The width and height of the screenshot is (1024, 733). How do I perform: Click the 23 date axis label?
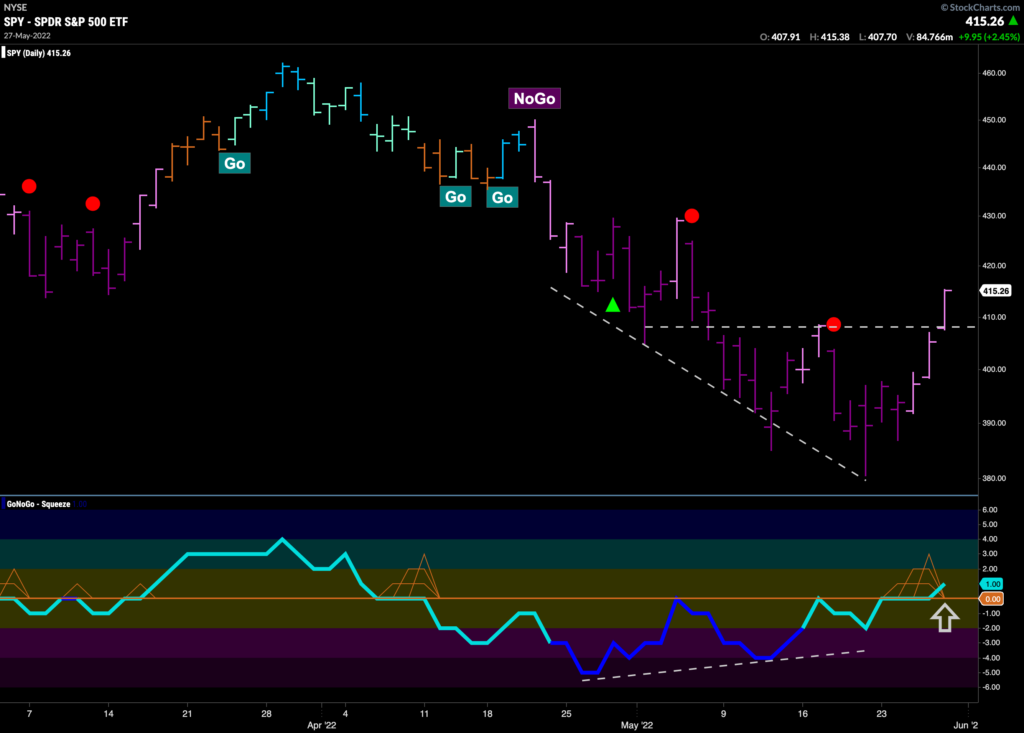point(882,713)
